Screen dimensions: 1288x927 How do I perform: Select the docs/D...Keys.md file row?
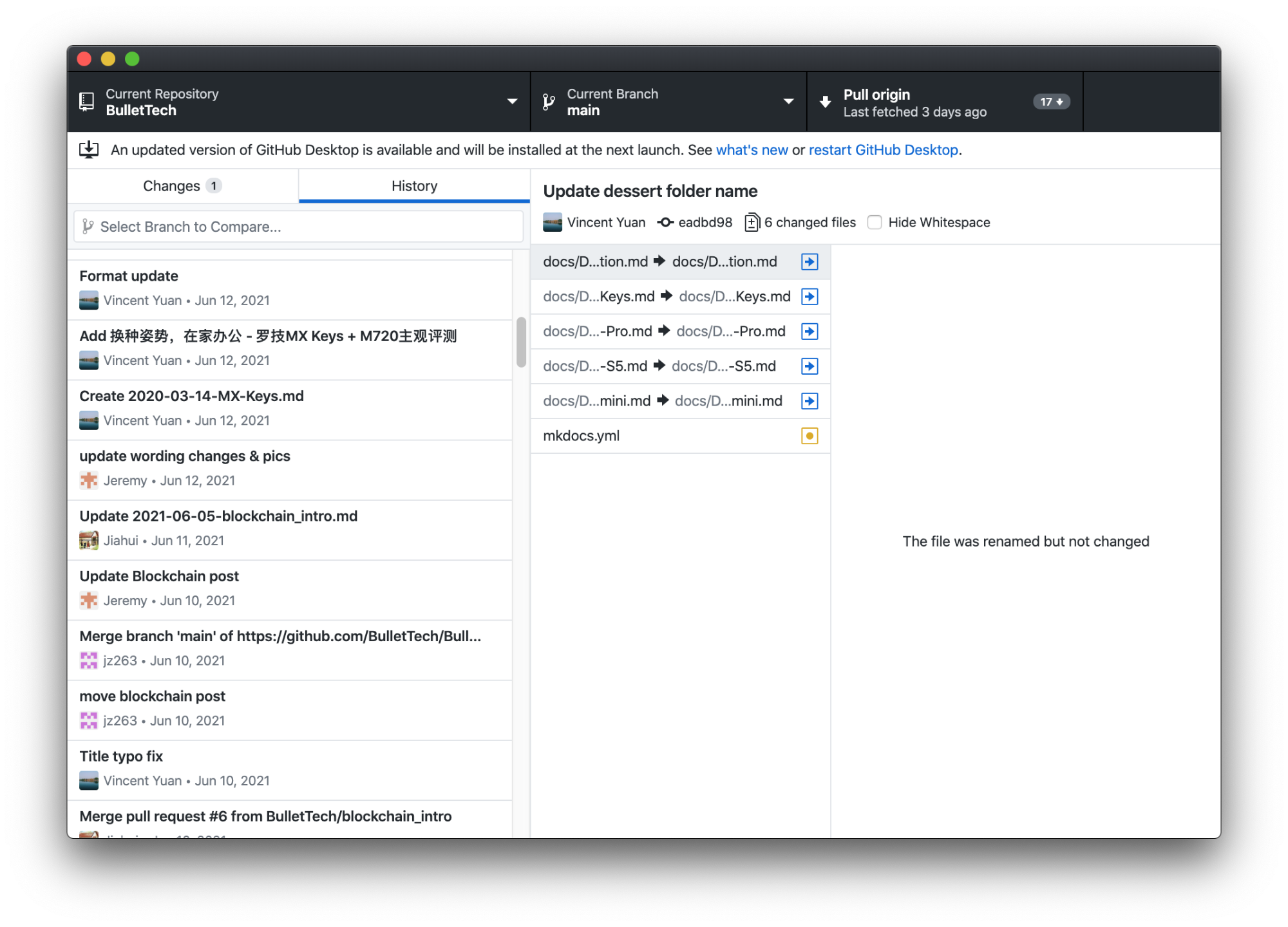(681, 296)
